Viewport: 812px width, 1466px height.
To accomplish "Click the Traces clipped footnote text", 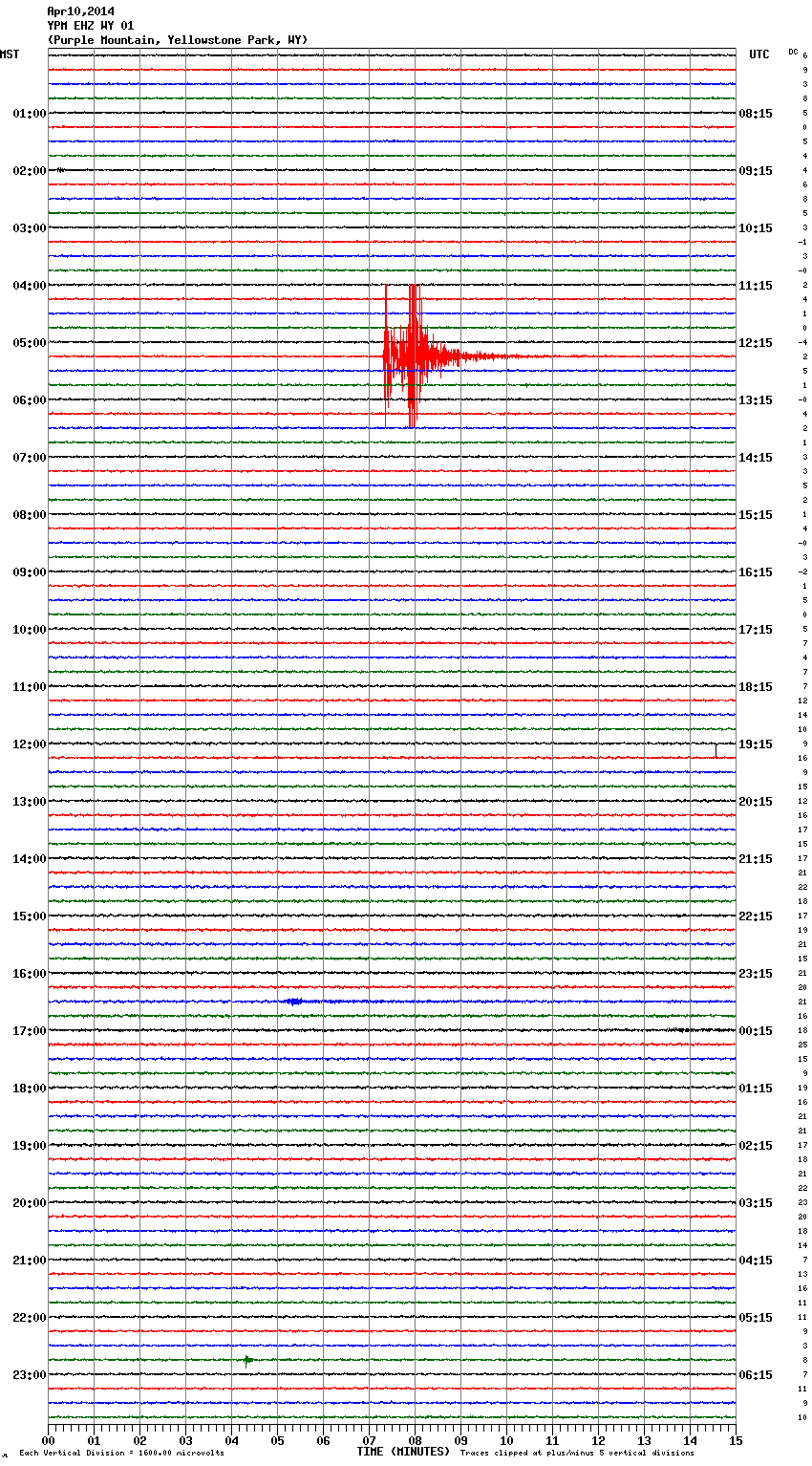I will 577,1454.
